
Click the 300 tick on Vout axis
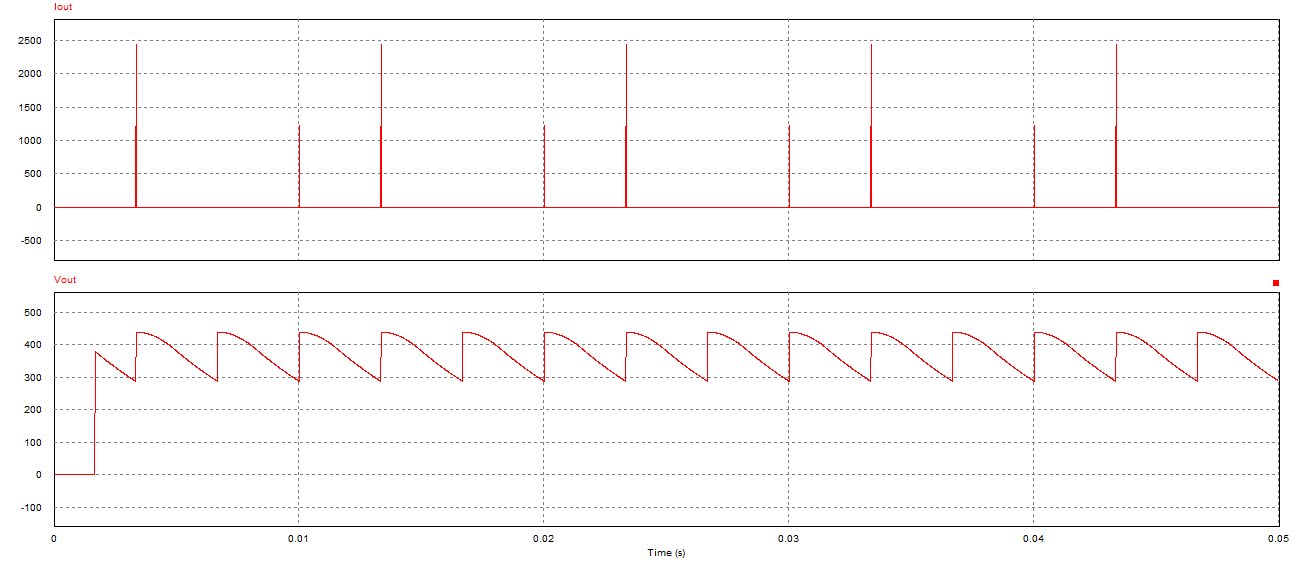click(x=31, y=378)
